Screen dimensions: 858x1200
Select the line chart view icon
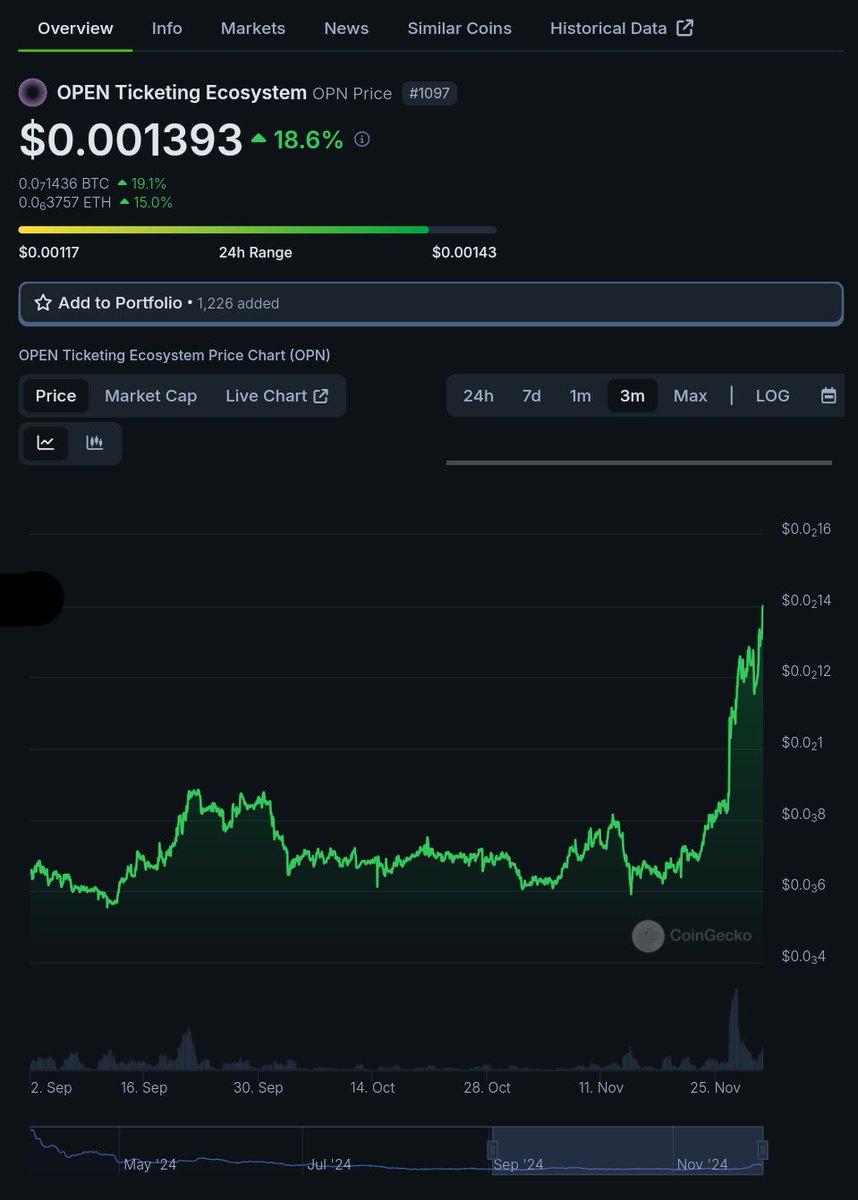(x=46, y=443)
